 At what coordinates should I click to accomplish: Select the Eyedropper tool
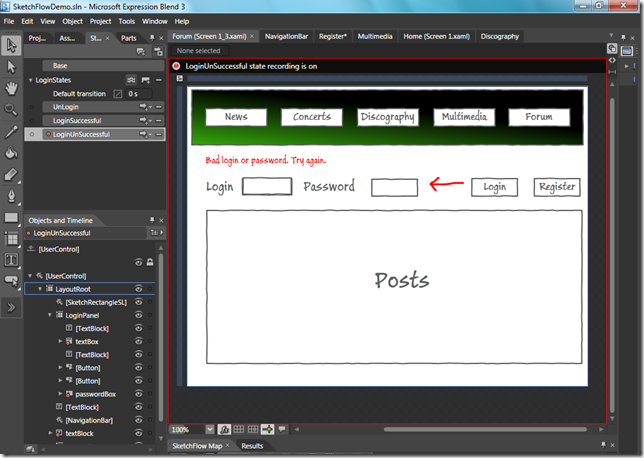point(11,131)
